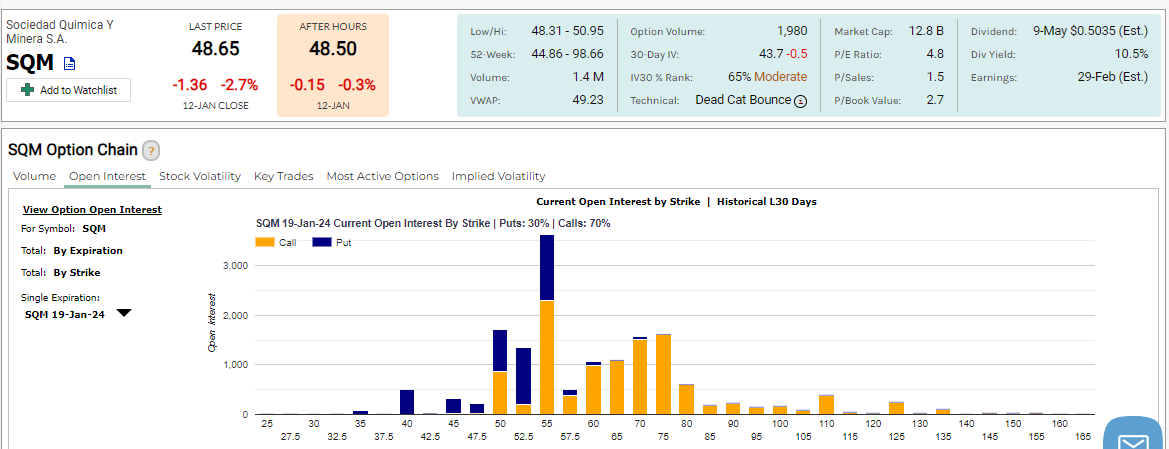
Task: Open the option chain help question mark
Action: [151, 151]
